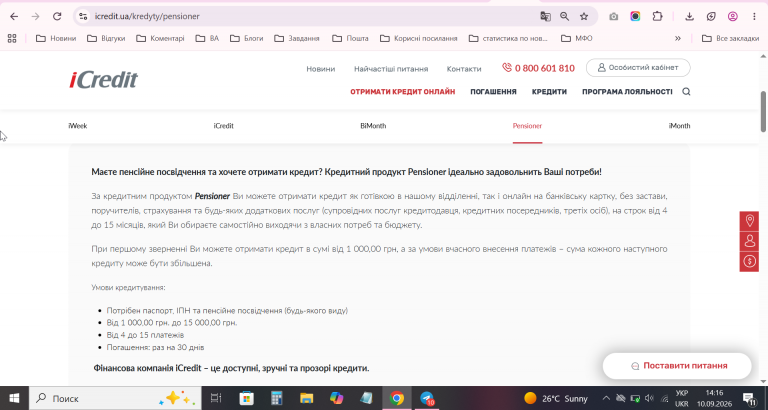Show more bookmarks chevron
The width and height of the screenshot is (768, 410).
click(678, 38)
